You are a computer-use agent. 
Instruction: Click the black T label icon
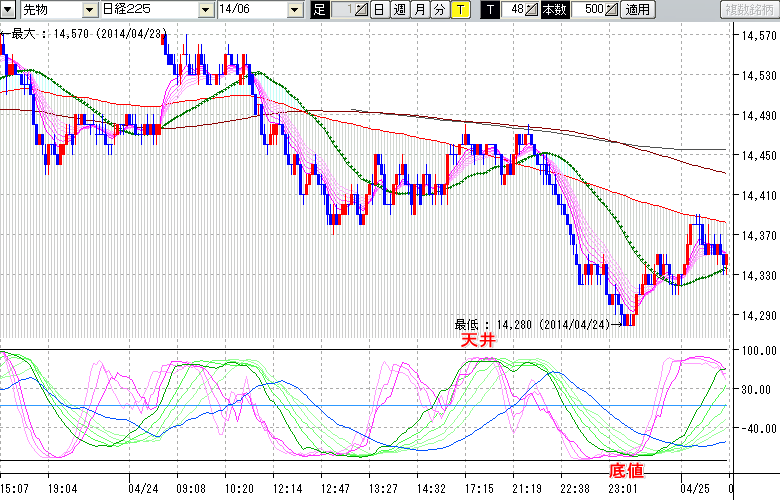click(x=490, y=10)
